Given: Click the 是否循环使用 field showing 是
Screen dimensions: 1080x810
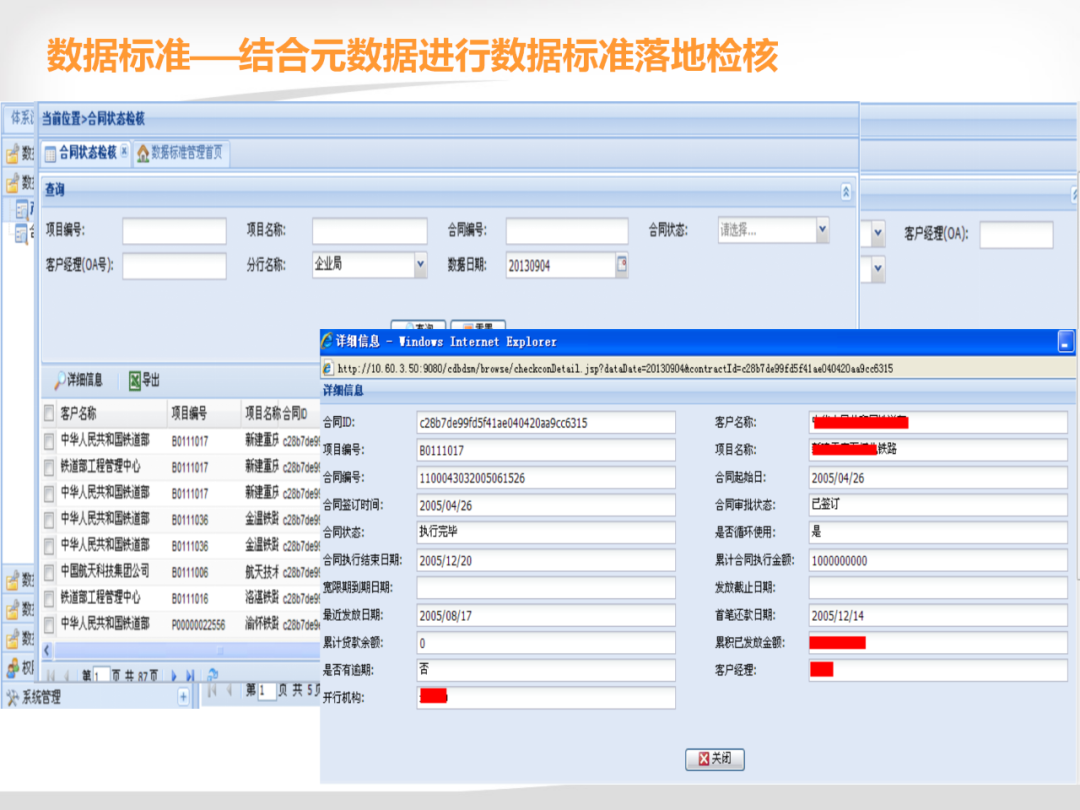Looking at the screenshot, I should click(937, 532).
